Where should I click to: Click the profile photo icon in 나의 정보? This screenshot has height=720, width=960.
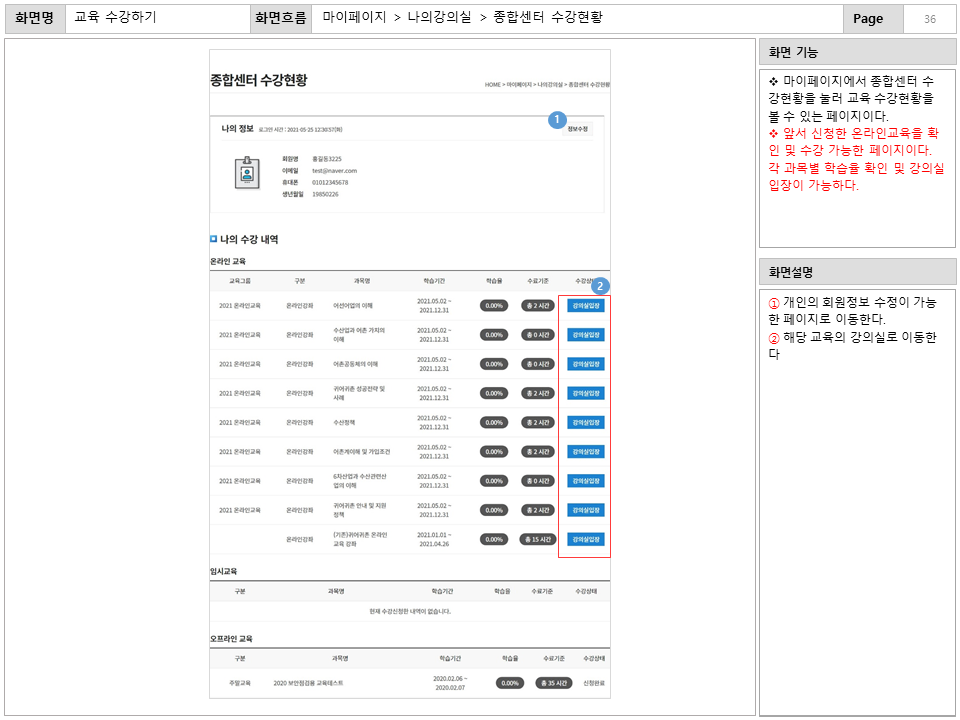pos(249,172)
